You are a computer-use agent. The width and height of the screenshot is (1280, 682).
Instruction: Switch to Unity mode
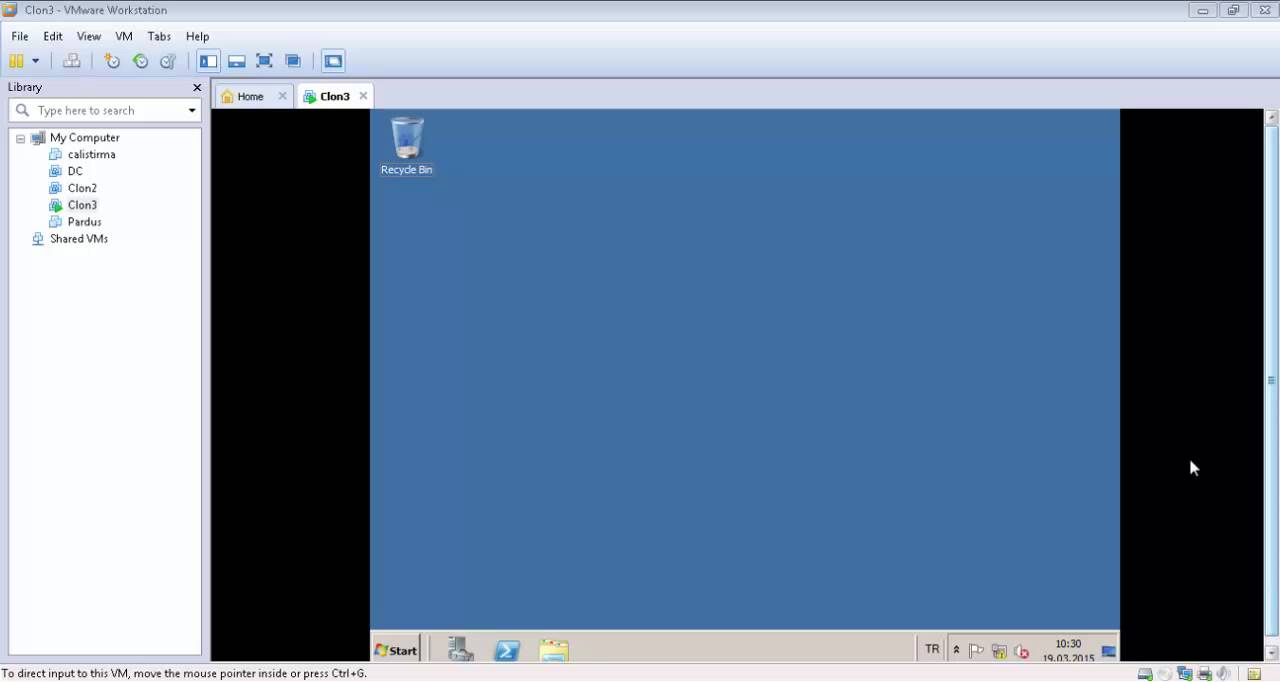coord(293,61)
